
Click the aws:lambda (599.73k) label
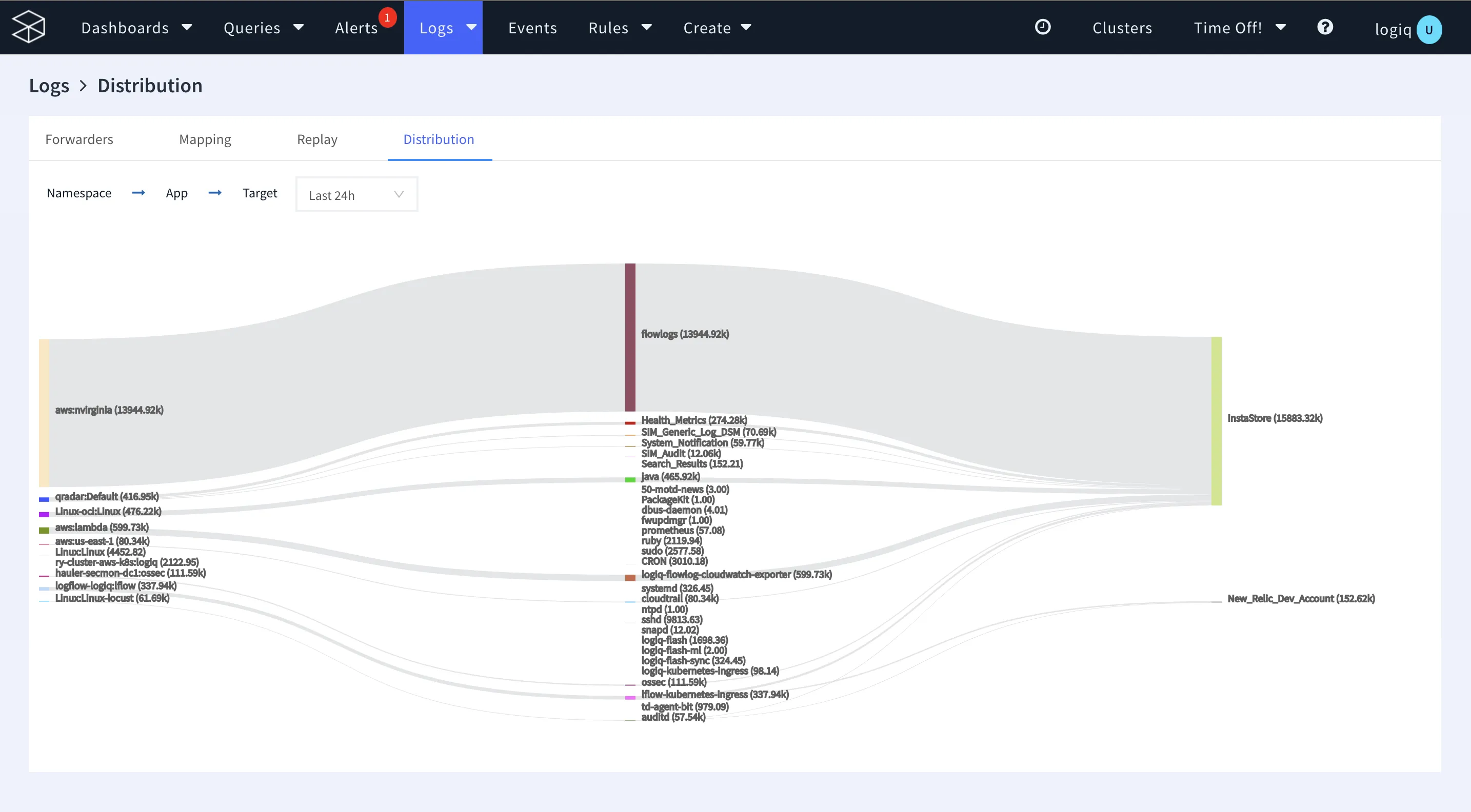[102, 527]
